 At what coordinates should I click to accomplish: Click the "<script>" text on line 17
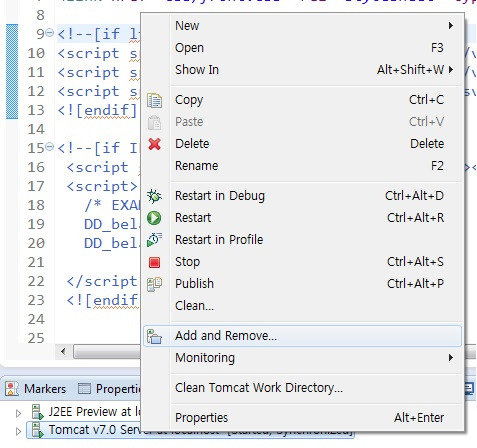coord(102,186)
